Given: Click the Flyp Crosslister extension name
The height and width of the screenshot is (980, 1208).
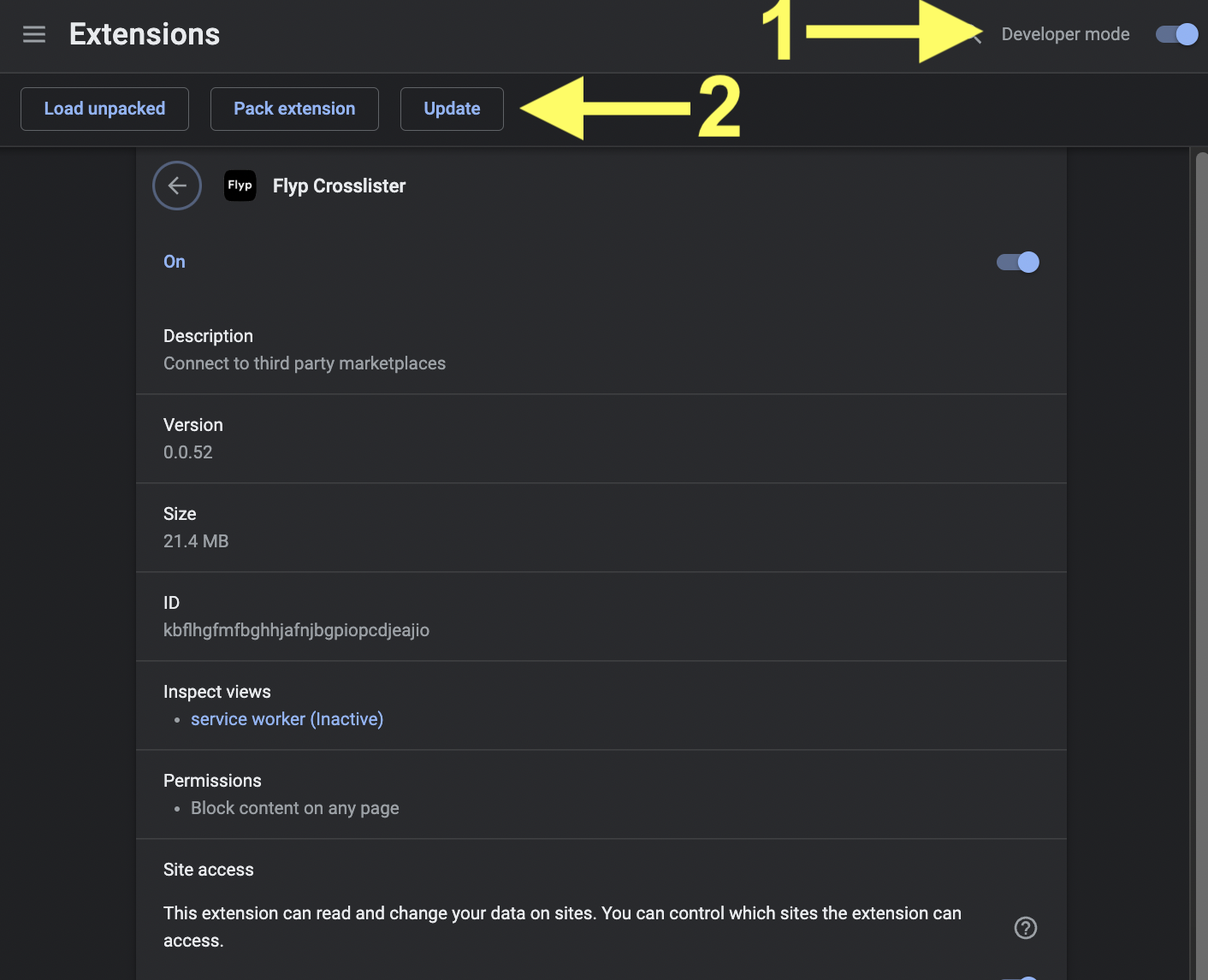Looking at the screenshot, I should pos(339,186).
